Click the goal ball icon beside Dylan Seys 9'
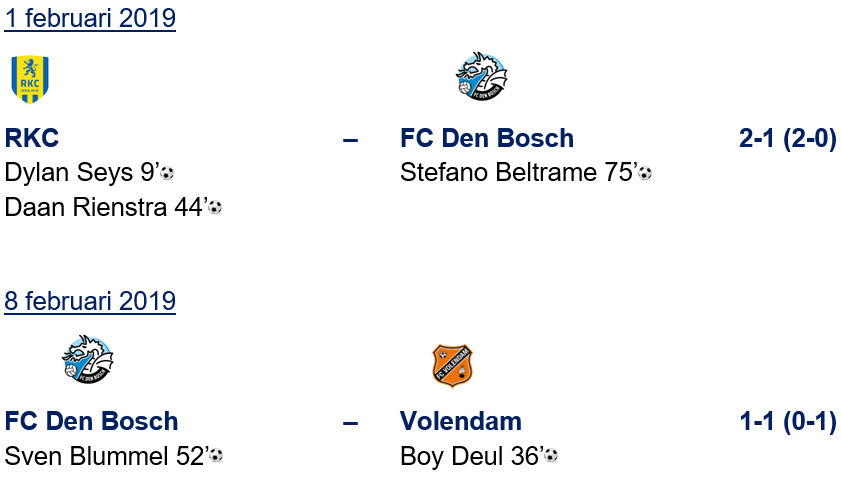Image resolution: width=841 pixels, height=482 pixels. pos(167,173)
